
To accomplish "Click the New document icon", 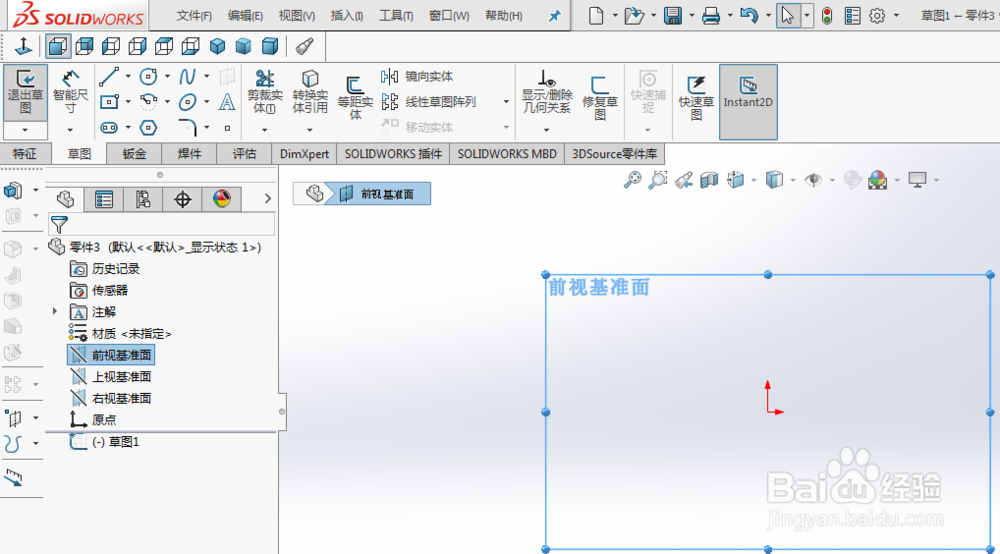I will 596,15.
